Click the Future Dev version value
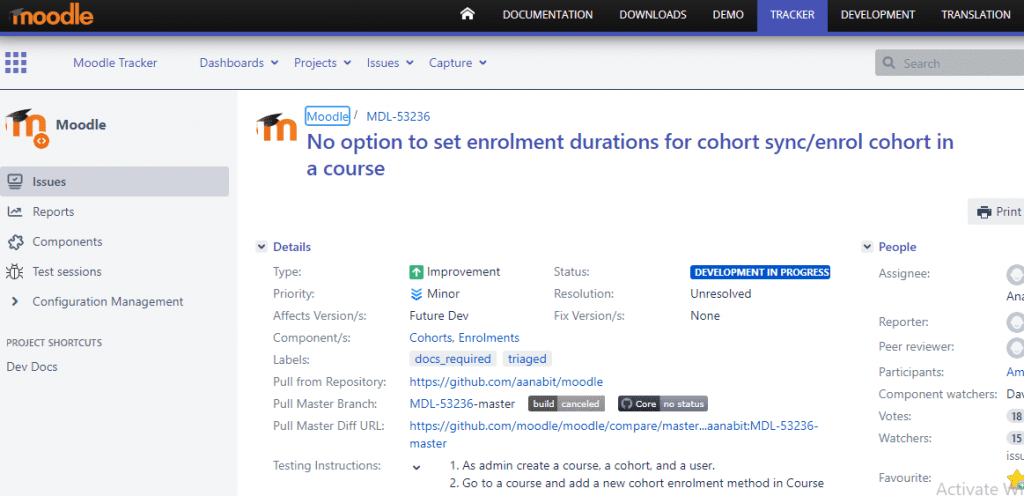Screen dimensions: 1024x496 pos(439,316)
